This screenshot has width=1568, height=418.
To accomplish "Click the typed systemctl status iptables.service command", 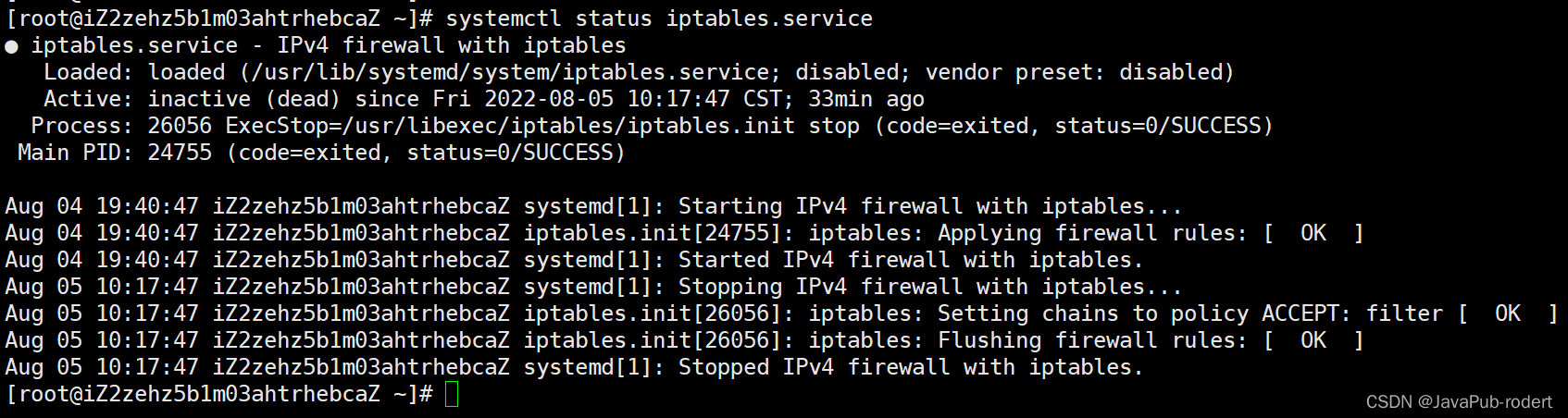I will coord(658,18).
